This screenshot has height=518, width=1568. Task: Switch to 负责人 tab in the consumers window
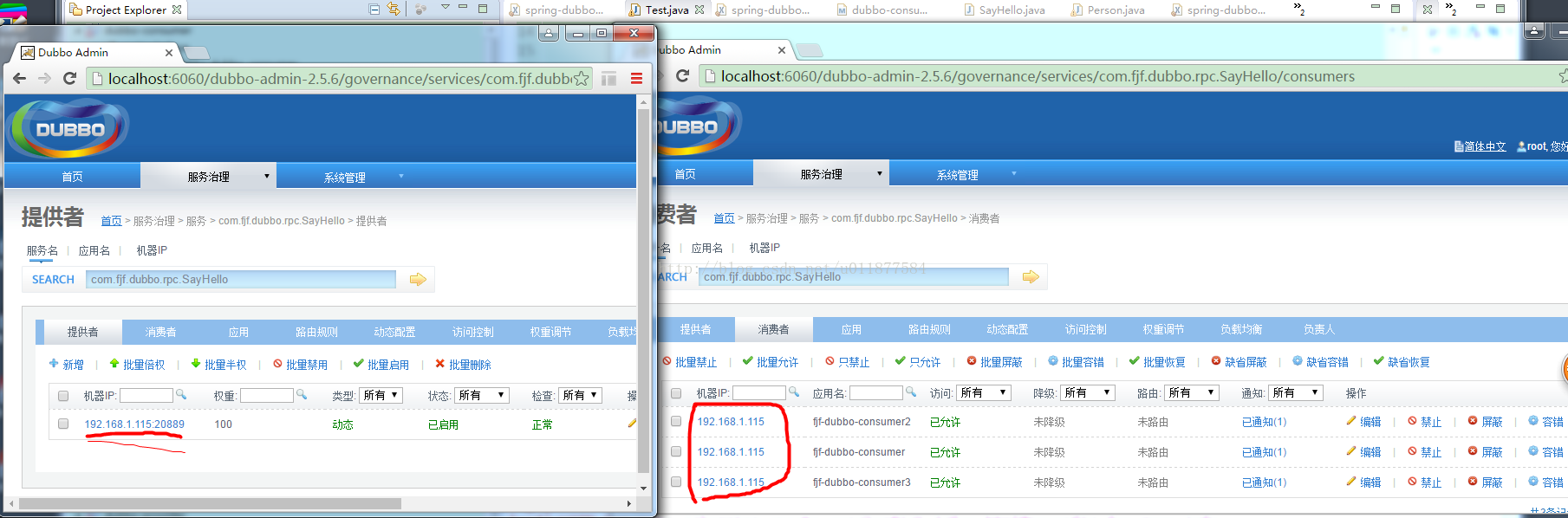[x=1319, y=329]
